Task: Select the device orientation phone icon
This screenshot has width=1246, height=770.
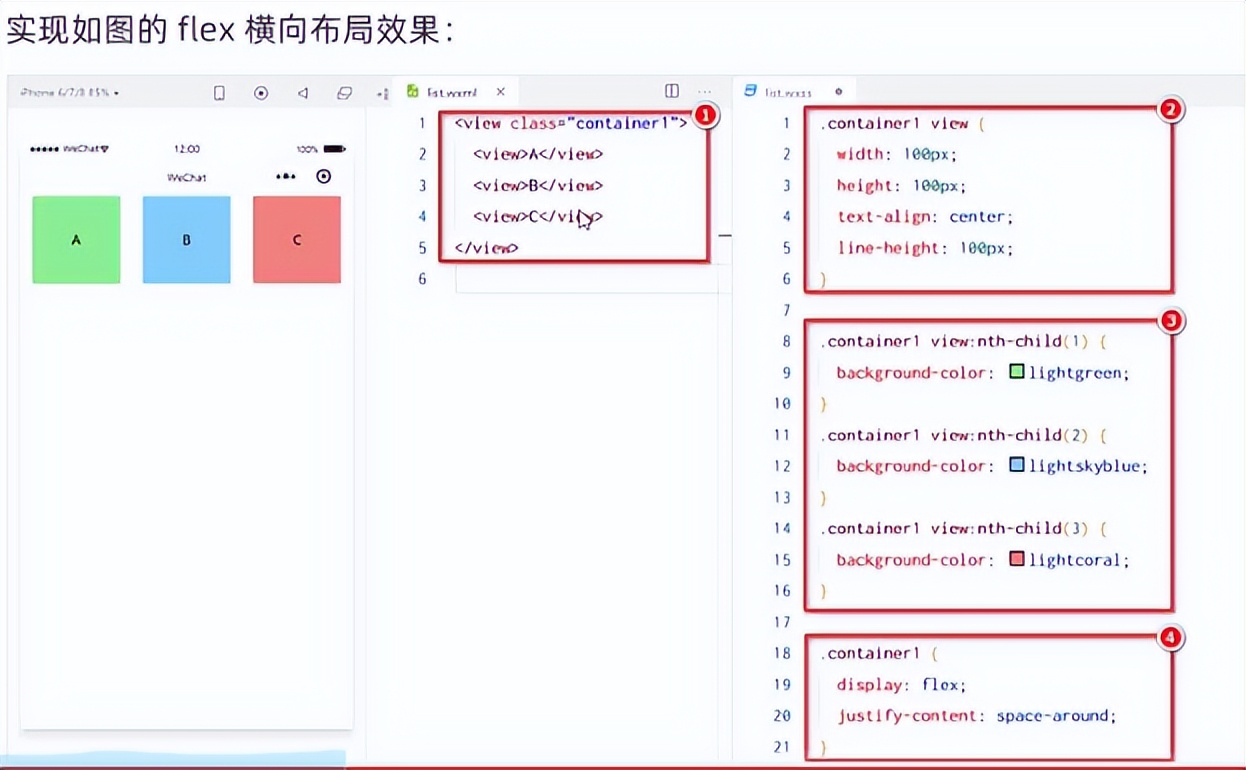Action: coord(219,91)
